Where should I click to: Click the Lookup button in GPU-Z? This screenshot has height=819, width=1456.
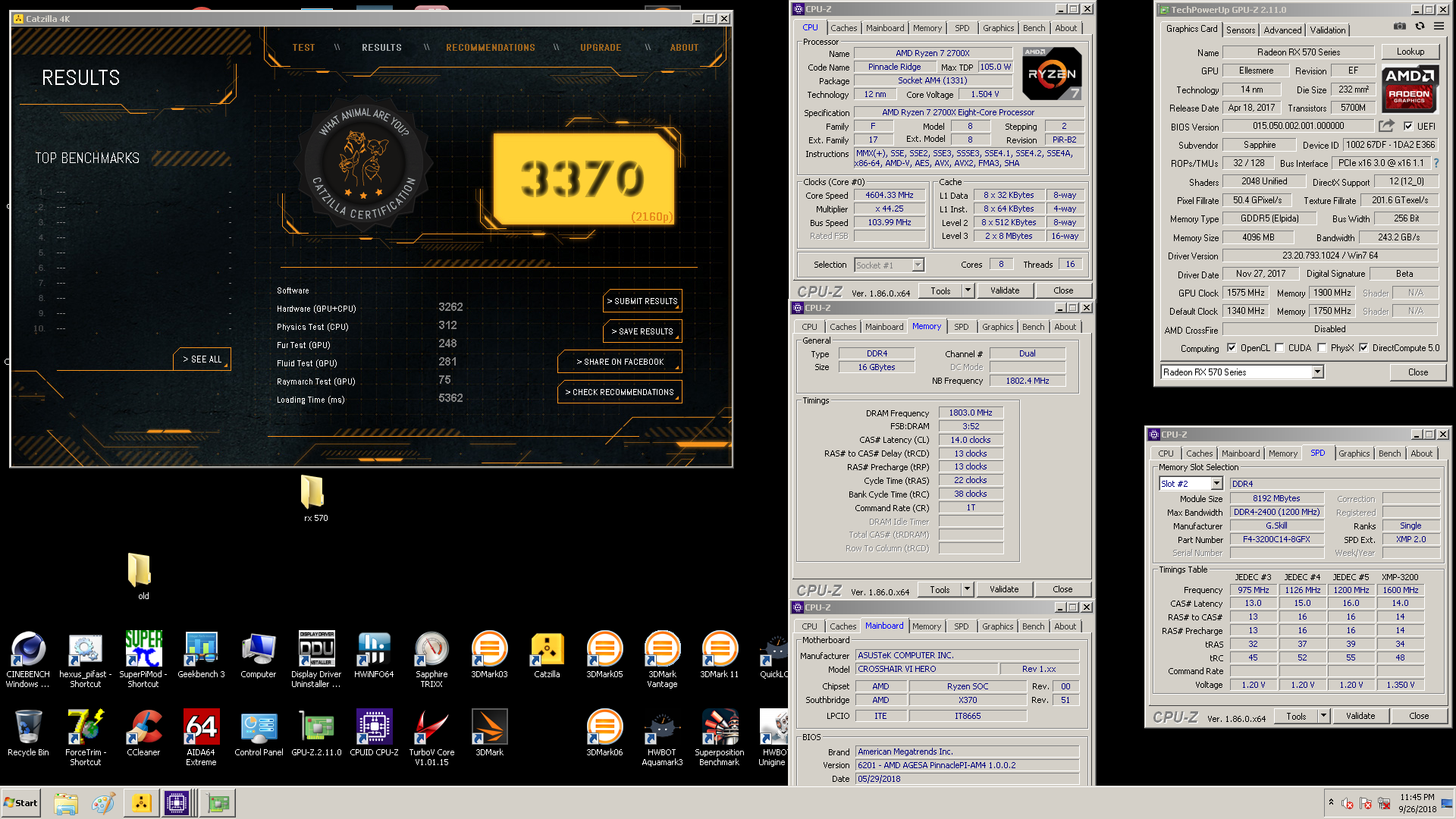coord(1410,52)
